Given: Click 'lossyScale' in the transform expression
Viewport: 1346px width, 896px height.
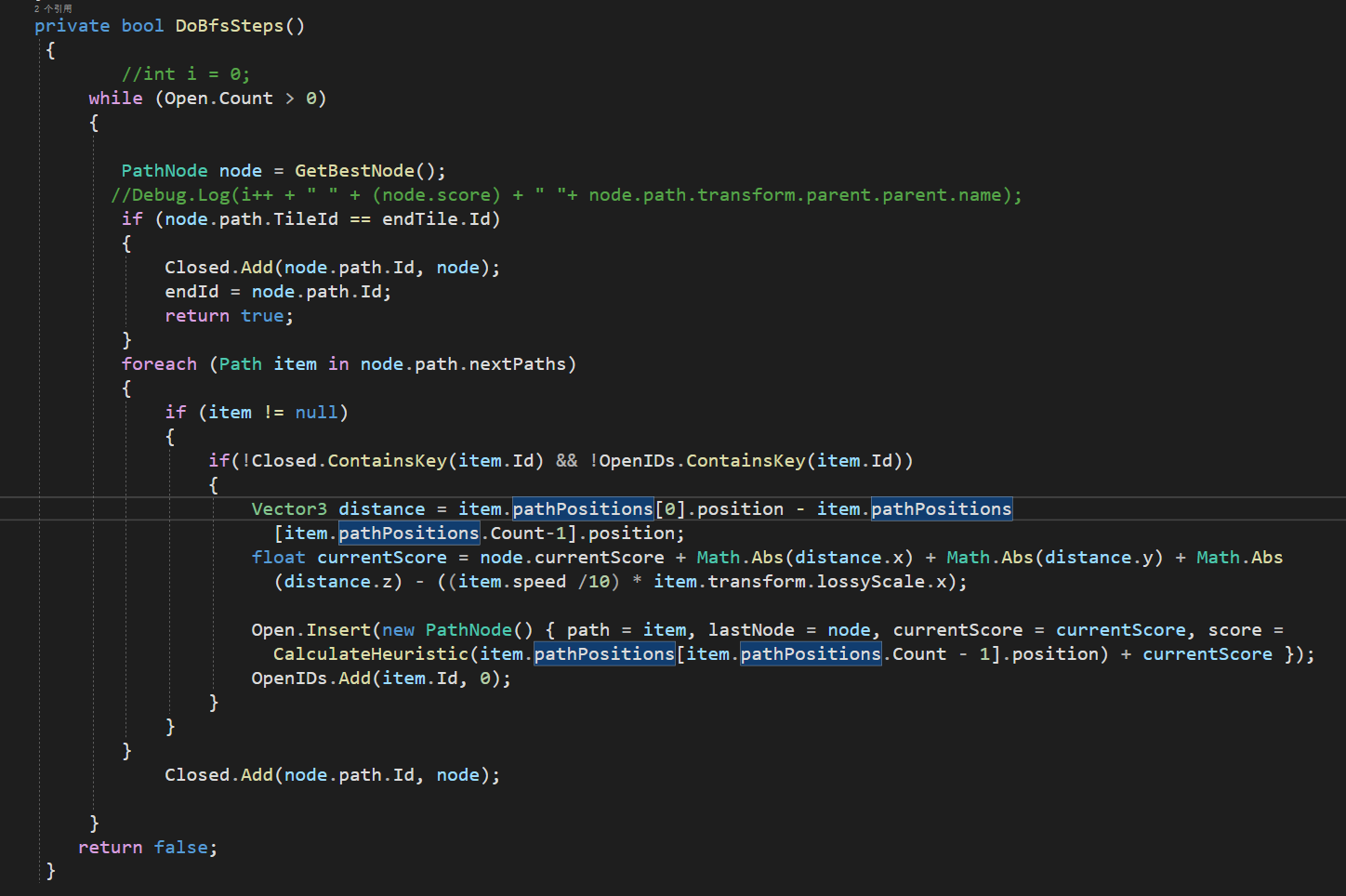Looking at the screenshot, I should pos(870,582).
